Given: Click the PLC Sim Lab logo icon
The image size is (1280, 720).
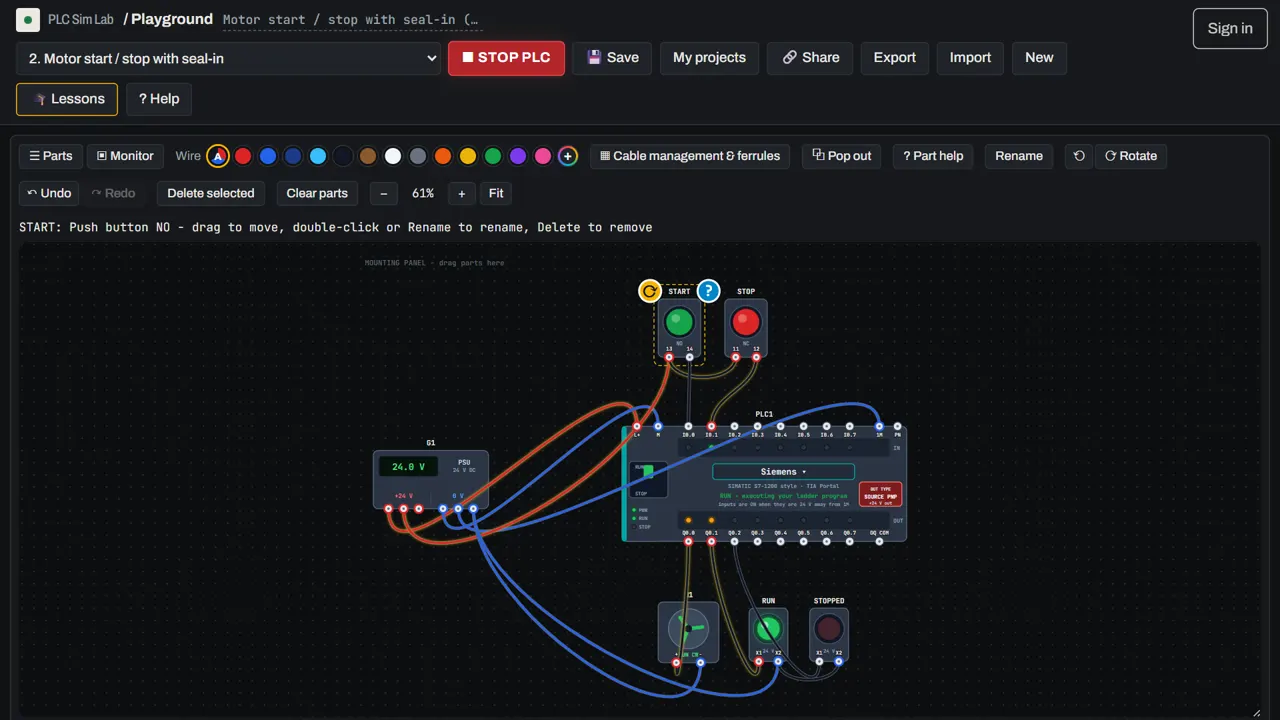Looking at the screenshot, I should pyautogui.click(x=28, y=19).
